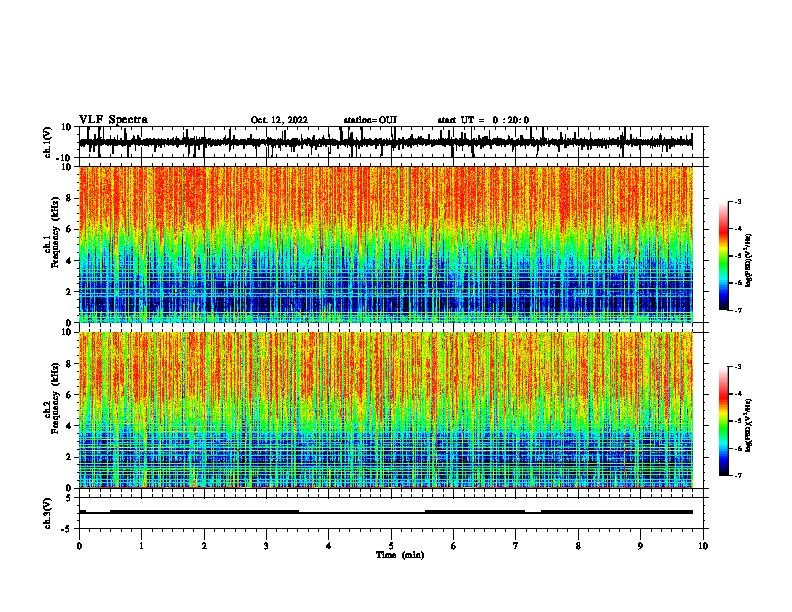
Task: Click the time axis tick label "0"
Action: tap(79, 546)
